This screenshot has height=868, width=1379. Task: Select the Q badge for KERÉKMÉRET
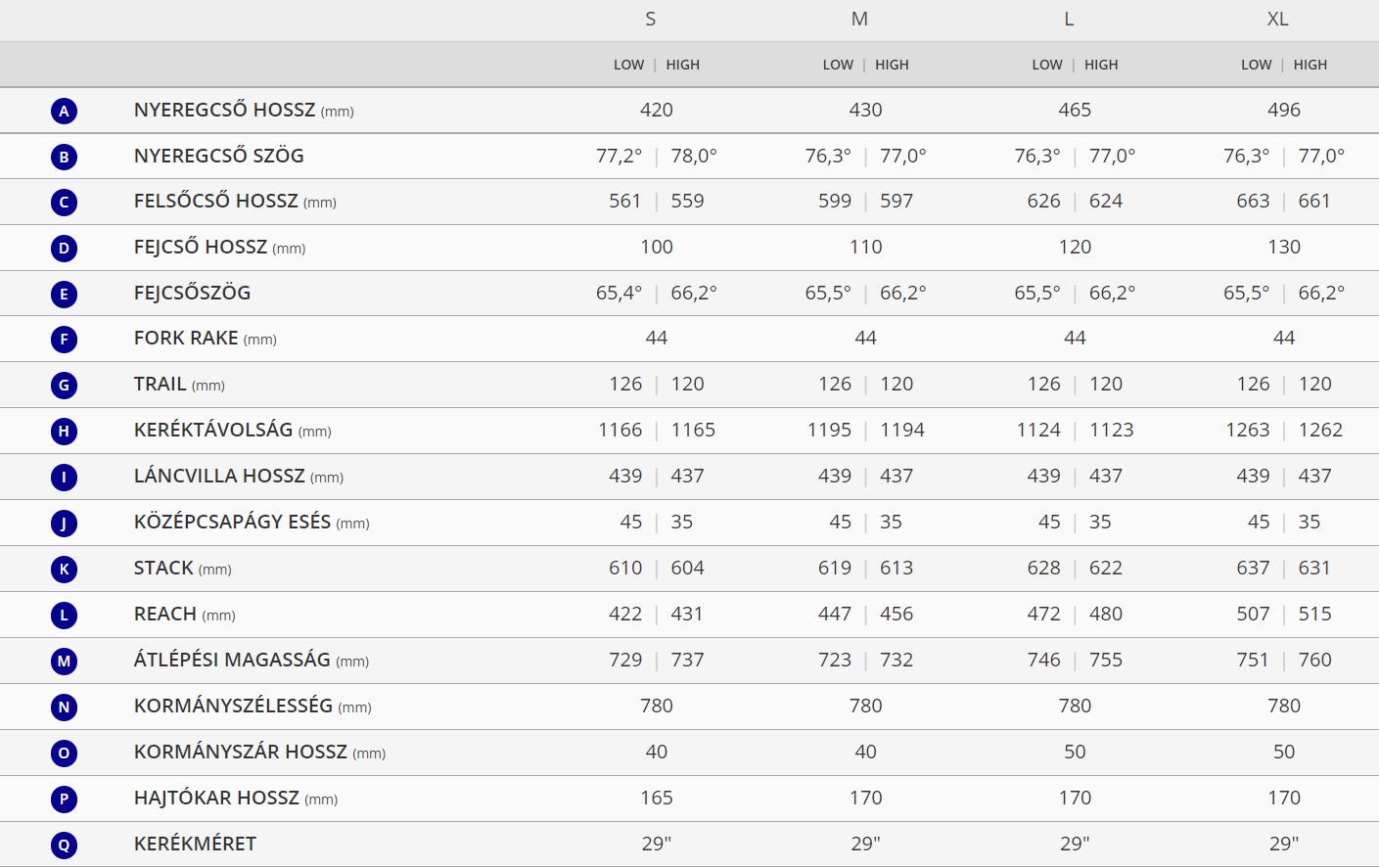64,845
